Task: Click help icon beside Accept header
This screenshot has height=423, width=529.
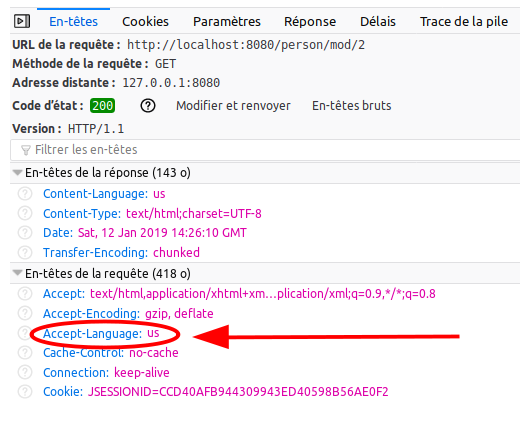Action: click(25, 294)
